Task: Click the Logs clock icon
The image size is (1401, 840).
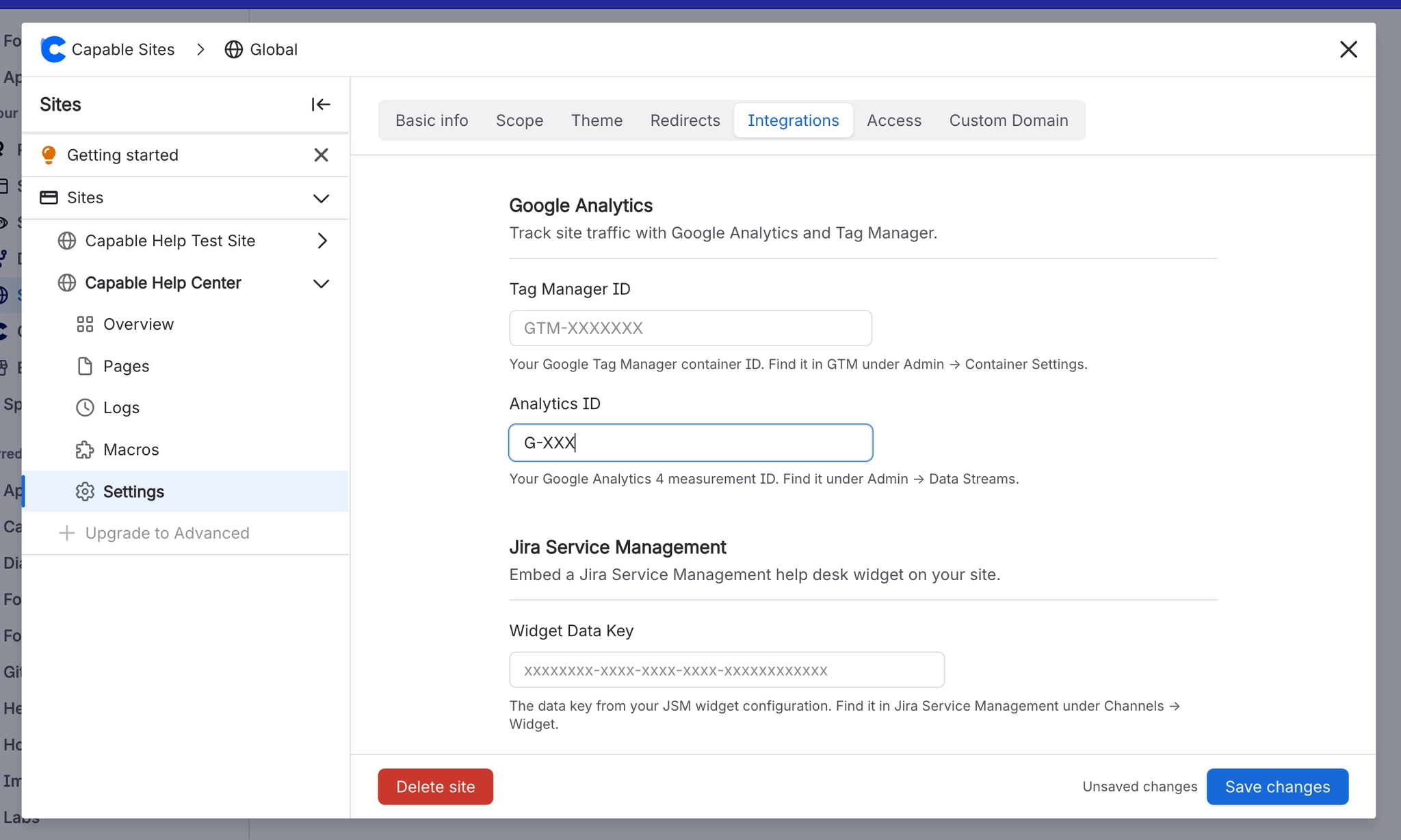Action: point(85,408)
